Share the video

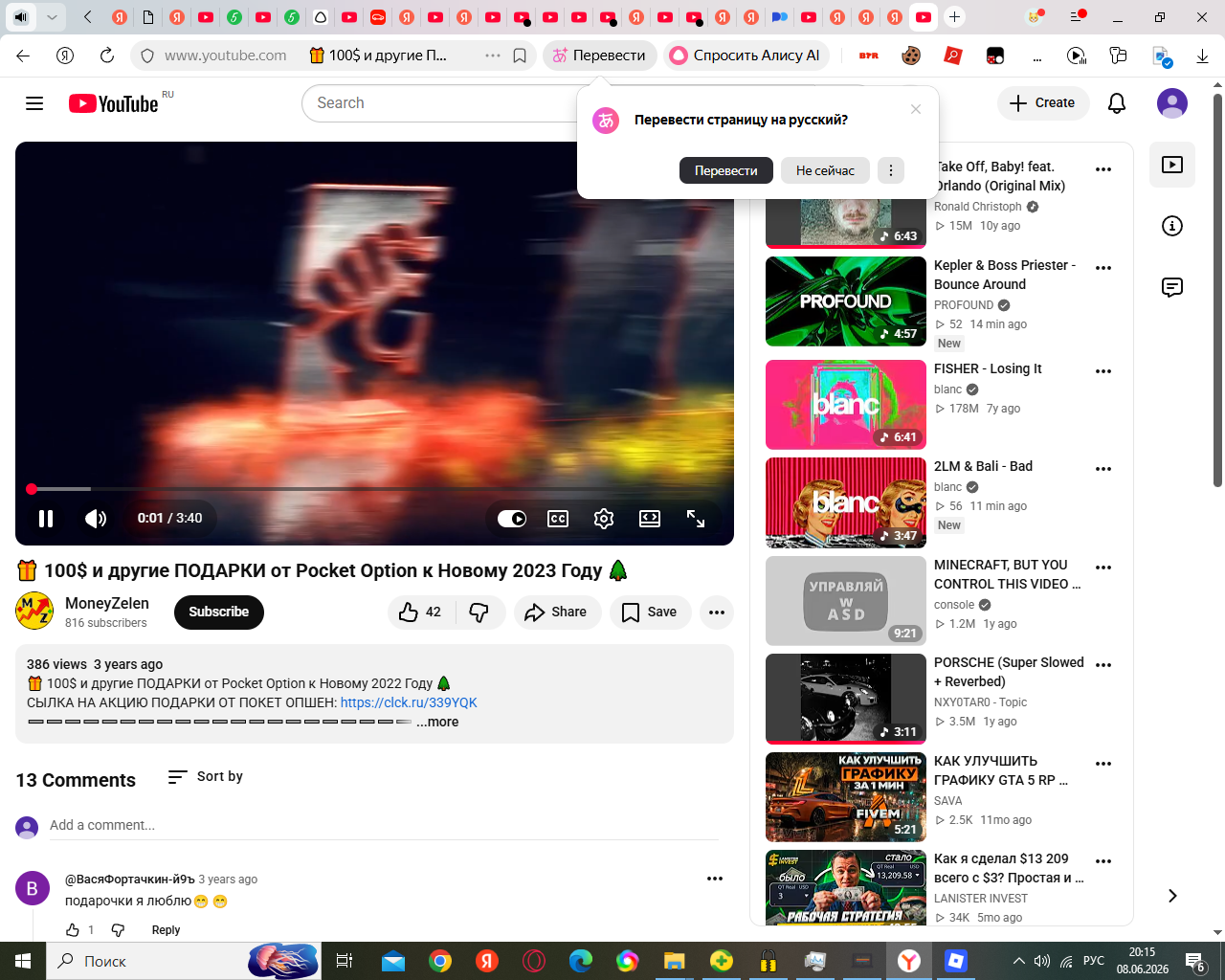point(557,612)
